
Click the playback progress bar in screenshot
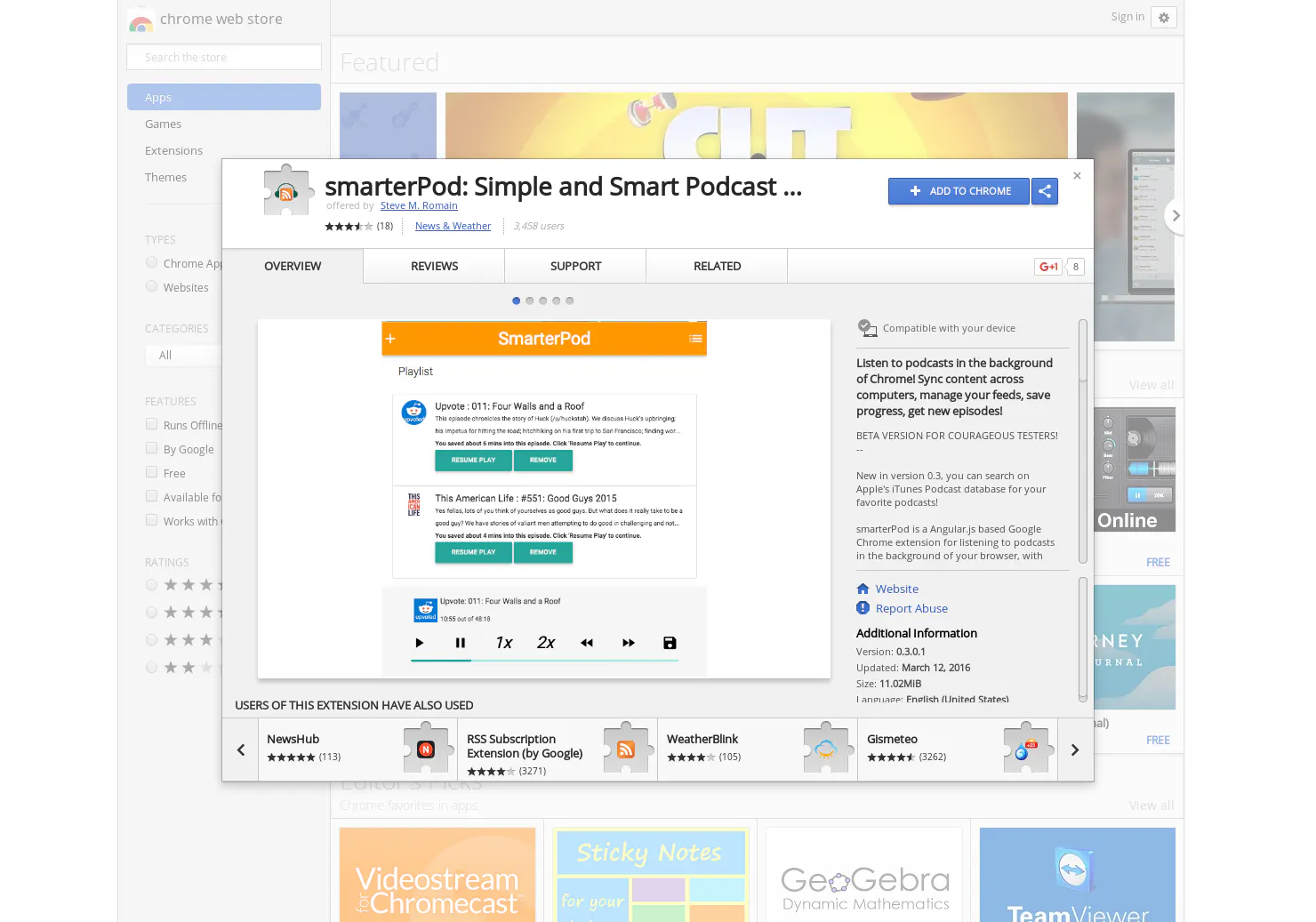click(544, 661)
